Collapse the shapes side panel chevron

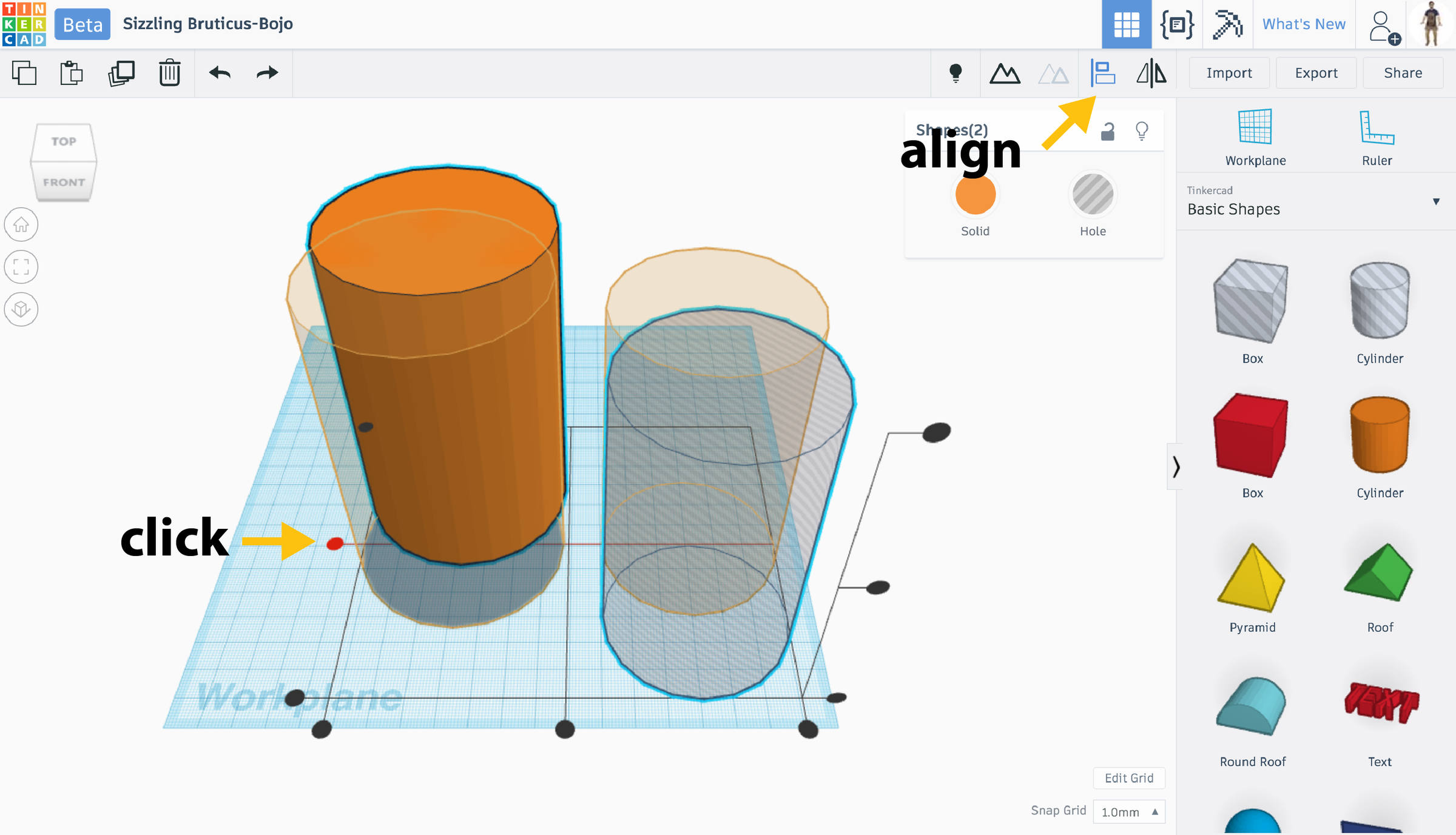click(1176, 466)
